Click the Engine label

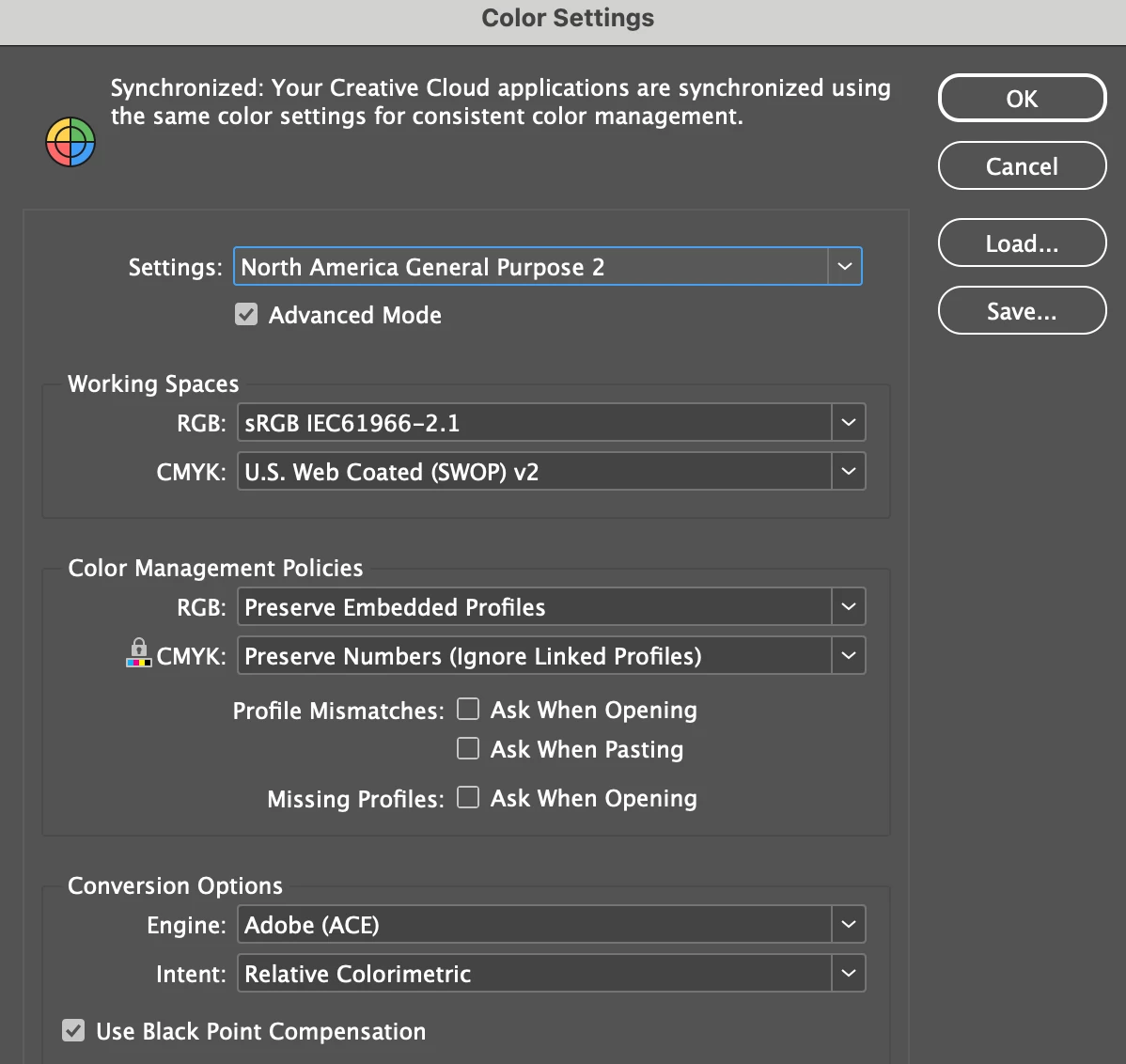(x=186, y=926)
